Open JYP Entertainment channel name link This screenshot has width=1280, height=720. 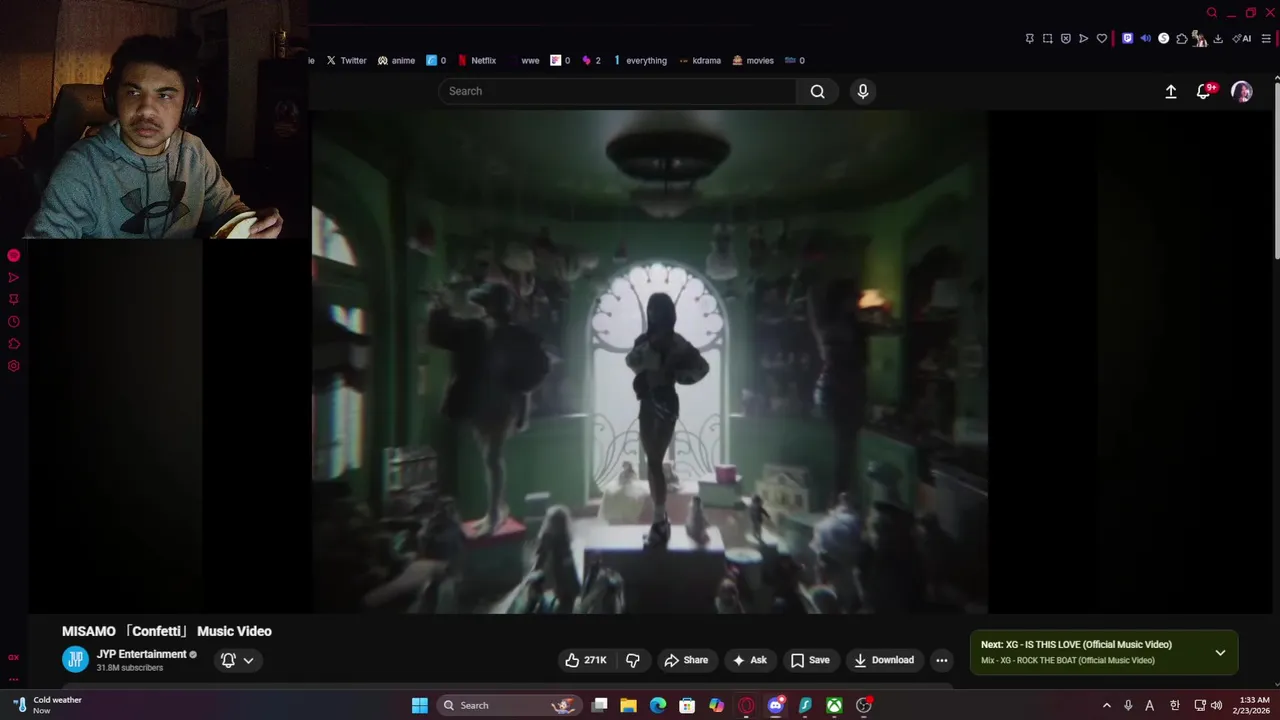tap(141, 654)
